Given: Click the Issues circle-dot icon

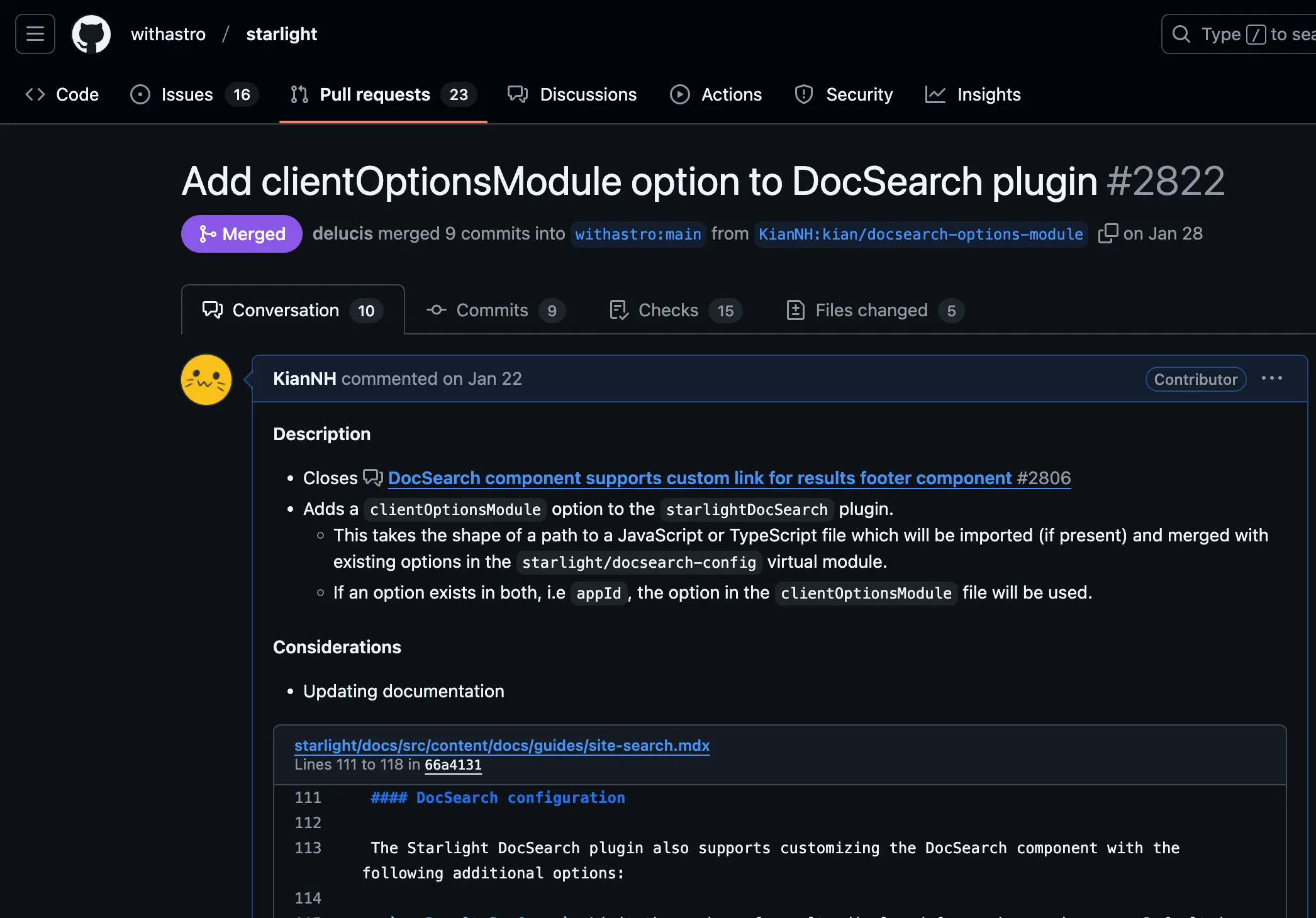Looking at the screenshot, I should click(140, 94).
